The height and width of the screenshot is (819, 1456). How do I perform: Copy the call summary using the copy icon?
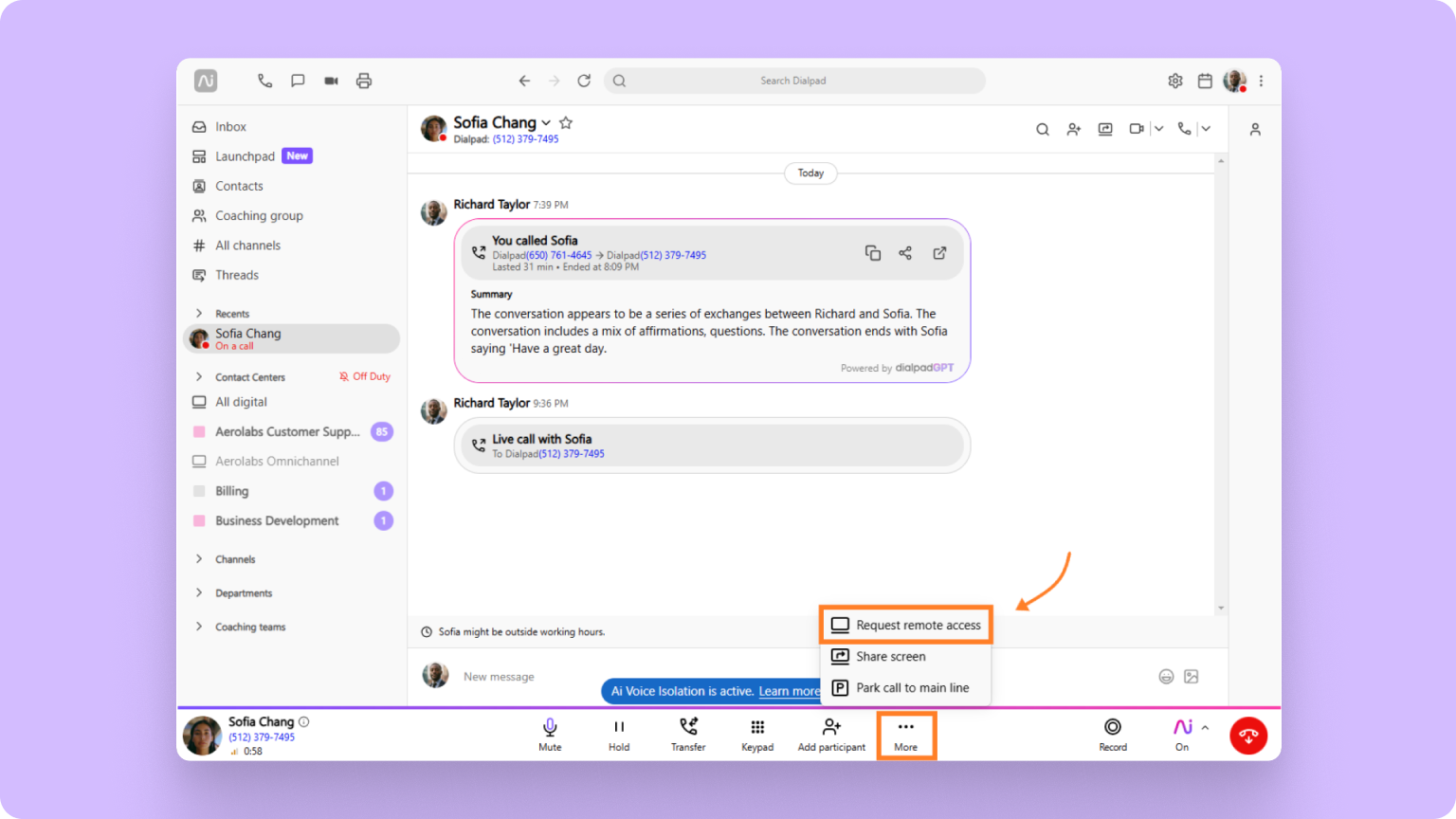coord(872,252)
